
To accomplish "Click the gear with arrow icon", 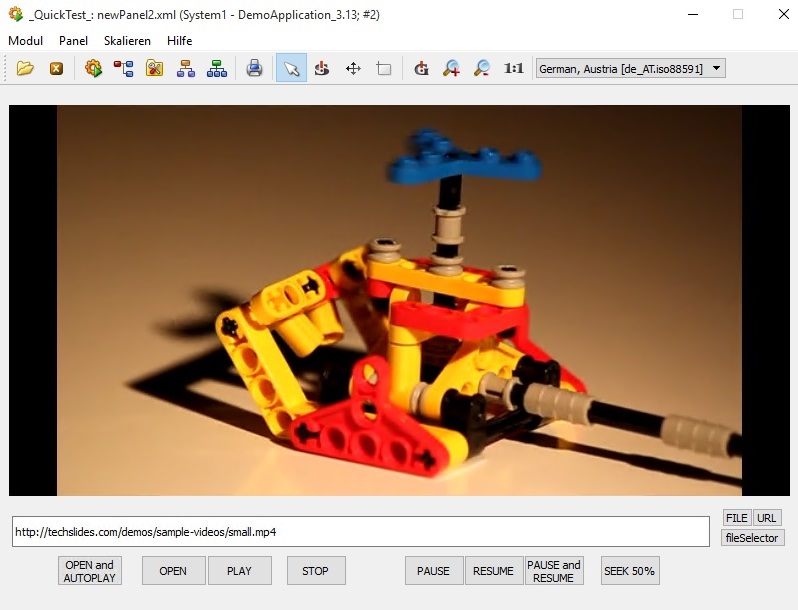I will pyautogui.click(x=94, y=69).
